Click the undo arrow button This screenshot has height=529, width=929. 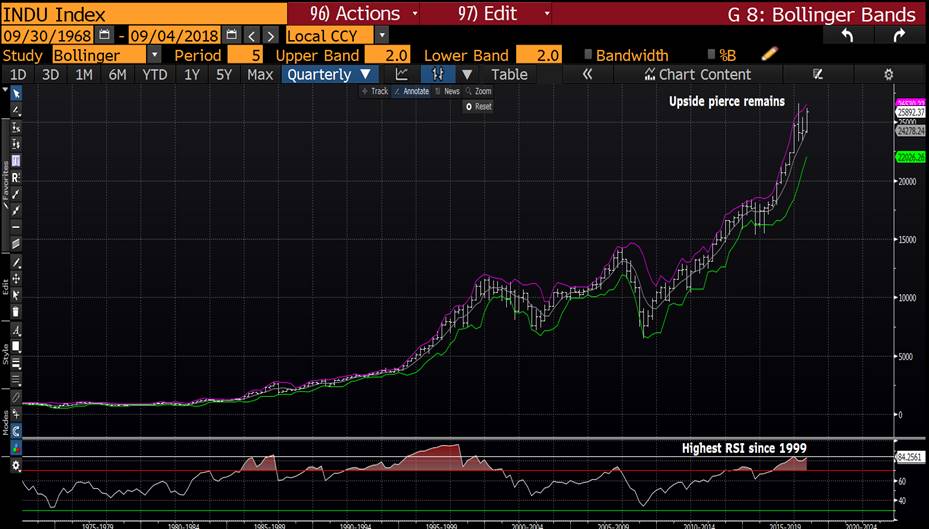point(847,35)
